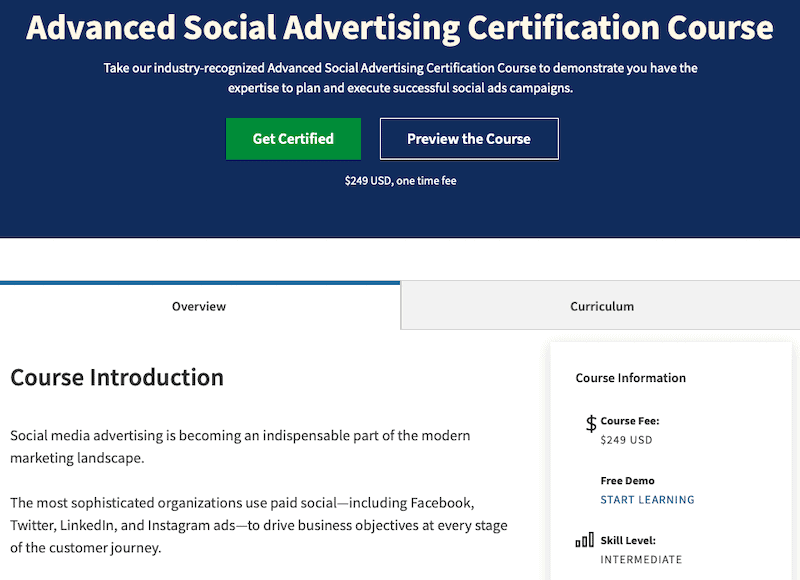This screenshot has width=800, height=580.
Task: Click the Course Information panel heading
Action: click(631, 378)
